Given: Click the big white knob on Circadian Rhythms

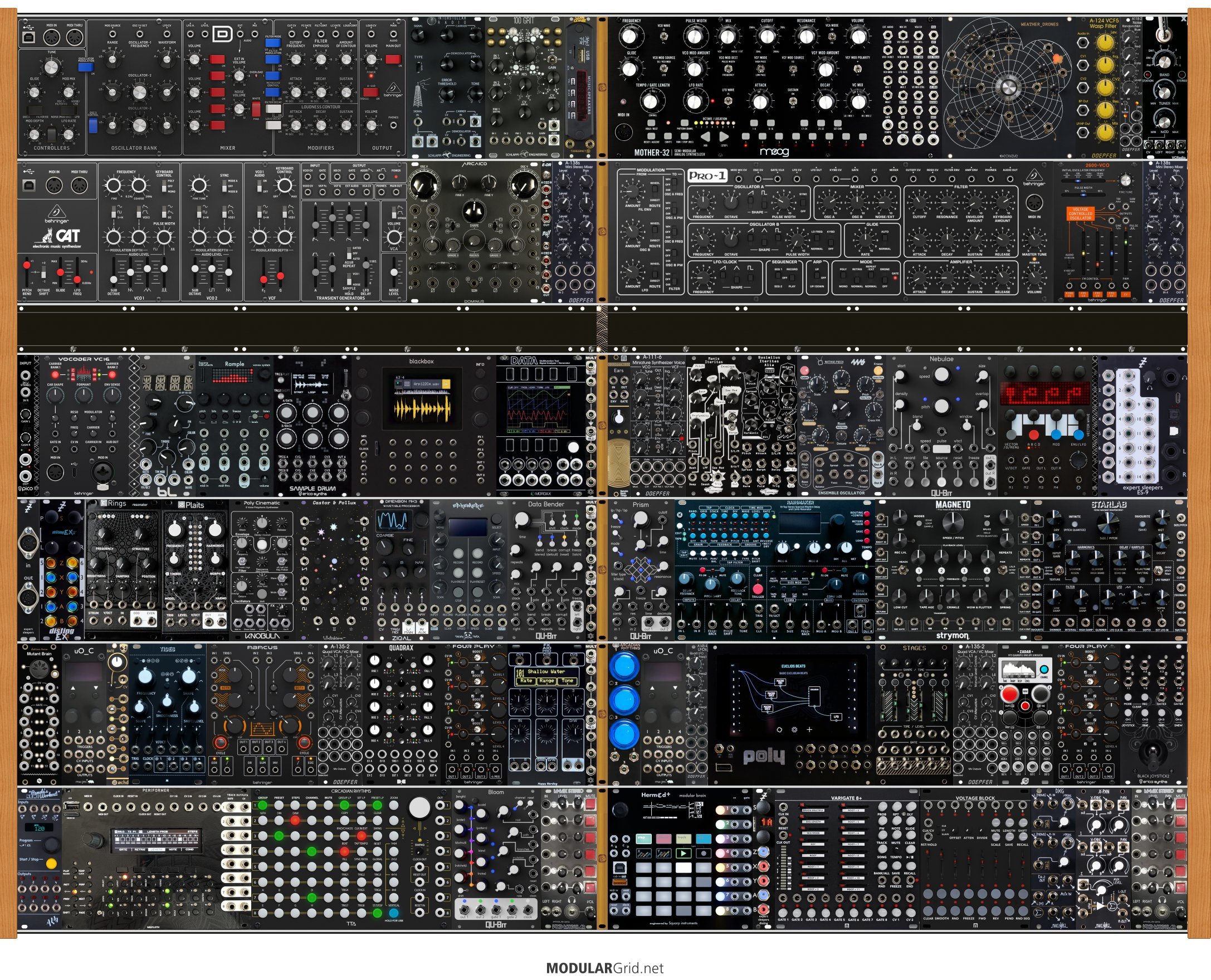Looking at the screenshot, I should point(419,808).
